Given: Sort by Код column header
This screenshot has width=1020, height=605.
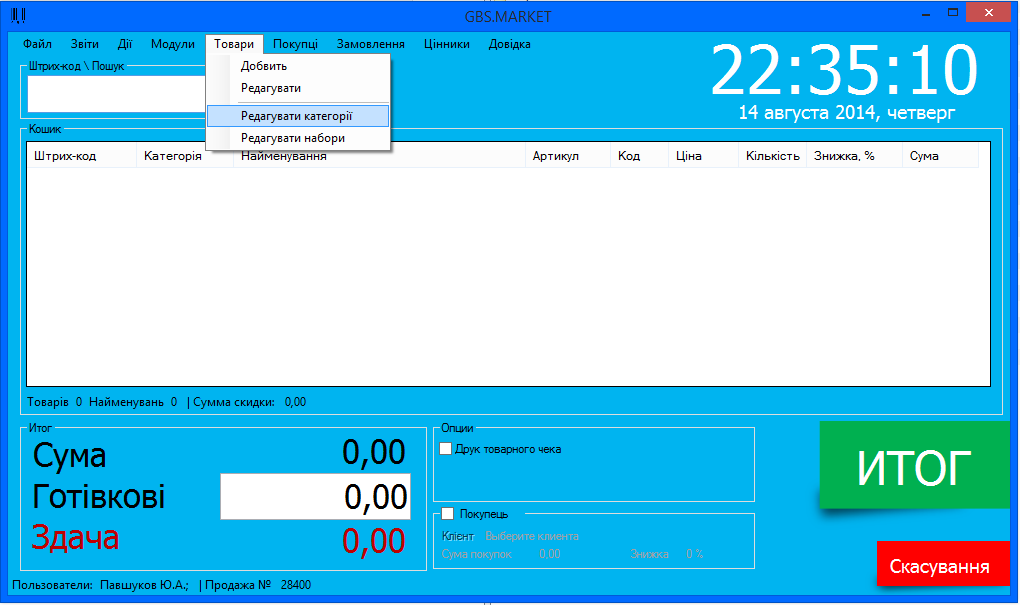Looking at the screenshot, I should click(639, 156).
